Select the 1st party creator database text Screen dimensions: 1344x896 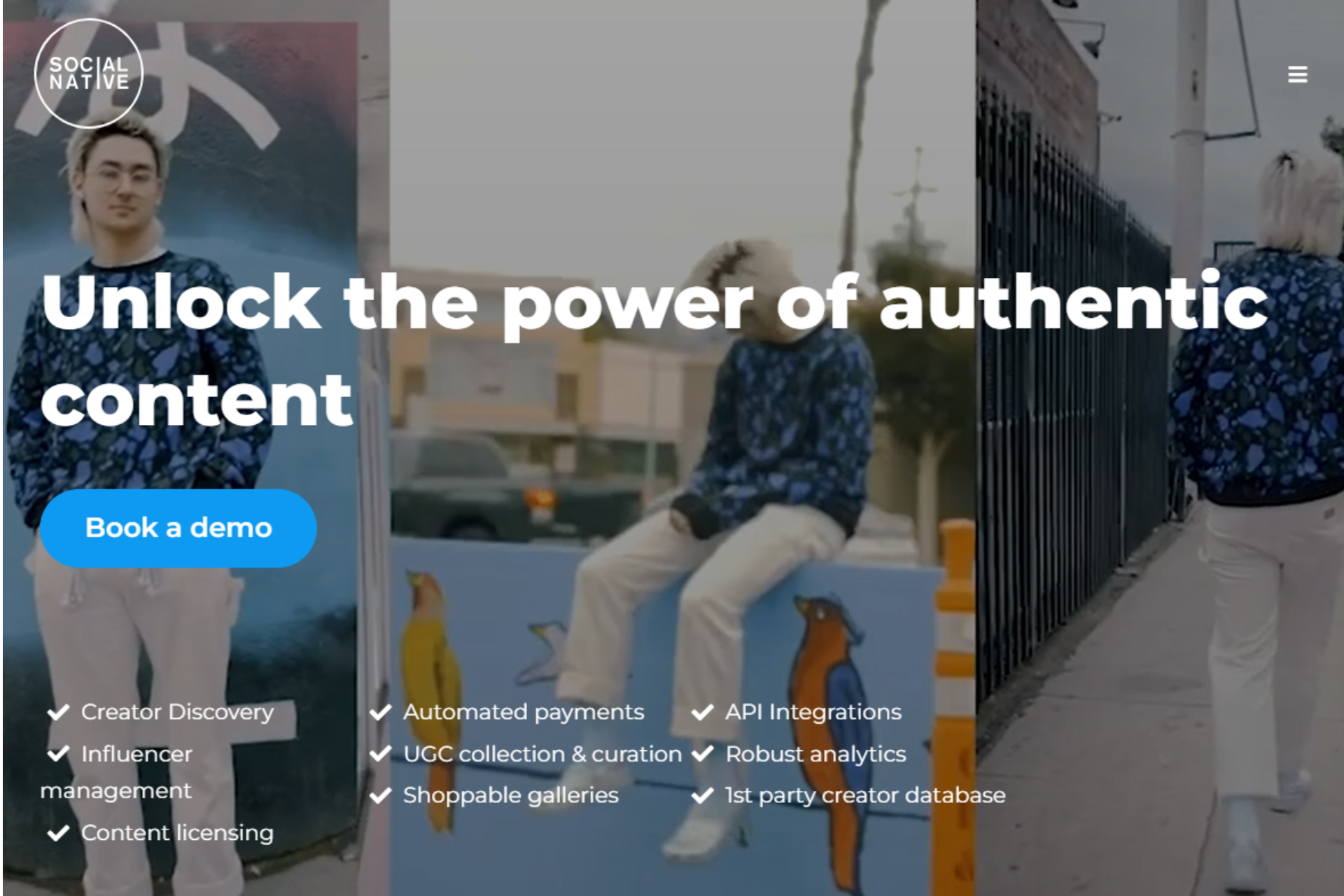tap(865, 796)
